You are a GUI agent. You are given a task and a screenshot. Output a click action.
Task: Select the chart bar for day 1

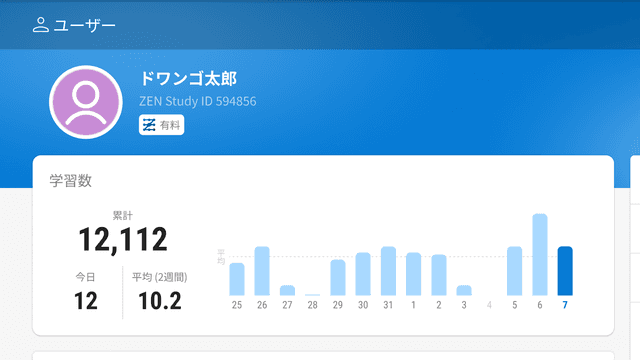413,274
